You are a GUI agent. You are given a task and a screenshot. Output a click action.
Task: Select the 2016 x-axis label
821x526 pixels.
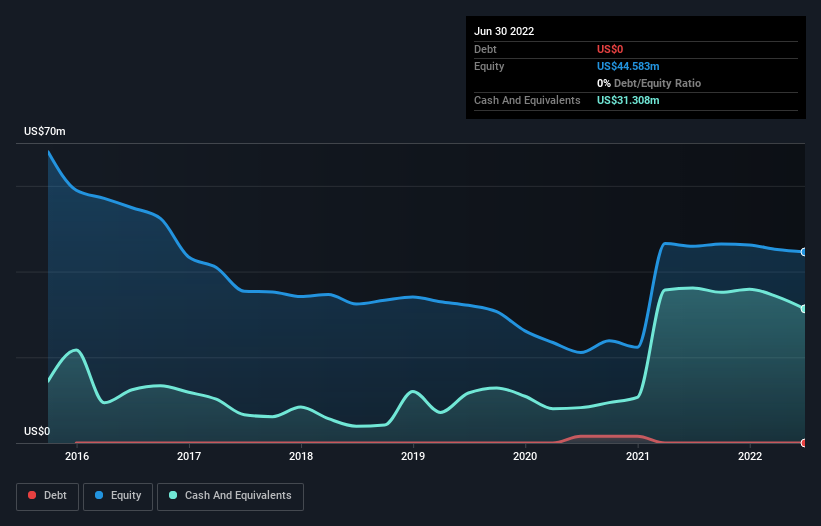[77, 456]
